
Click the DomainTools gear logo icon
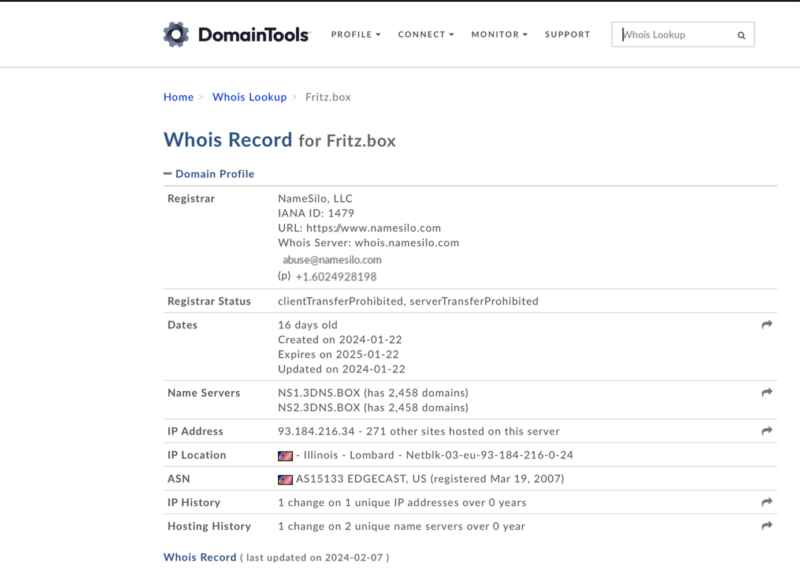[x=176, y=35]
